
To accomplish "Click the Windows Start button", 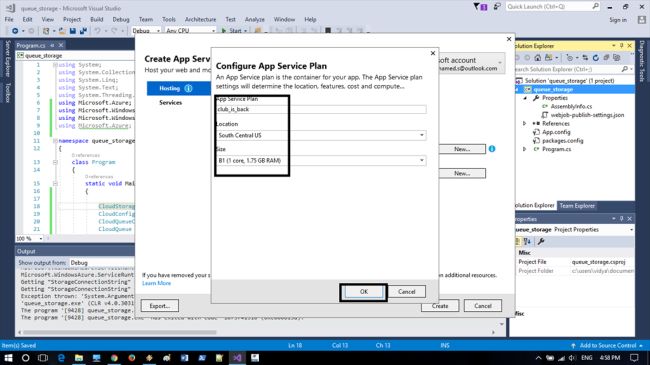I will tap(8, 358).
